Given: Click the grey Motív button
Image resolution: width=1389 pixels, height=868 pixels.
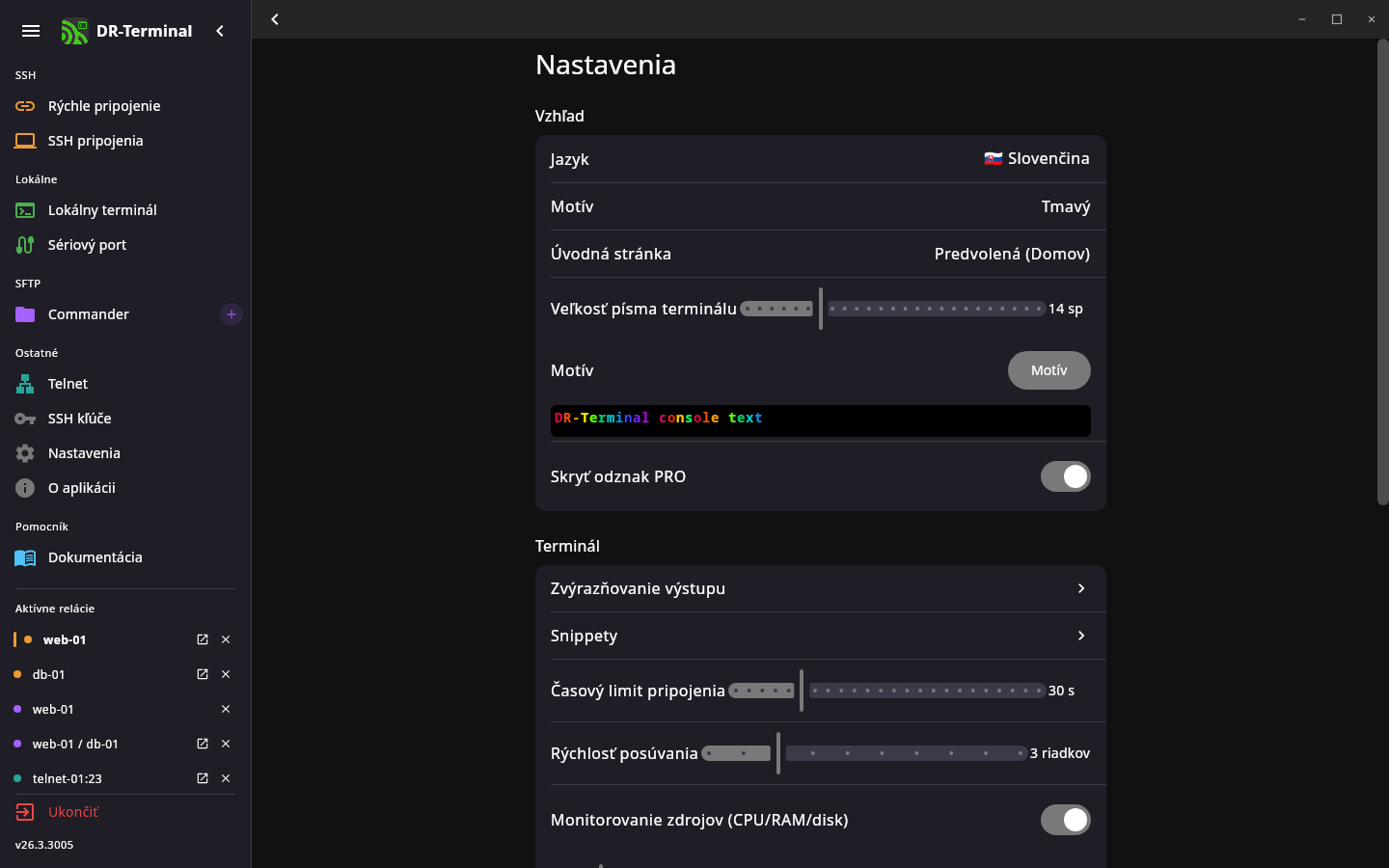Looking at the screenshot, I should (x=1049, y=370).
